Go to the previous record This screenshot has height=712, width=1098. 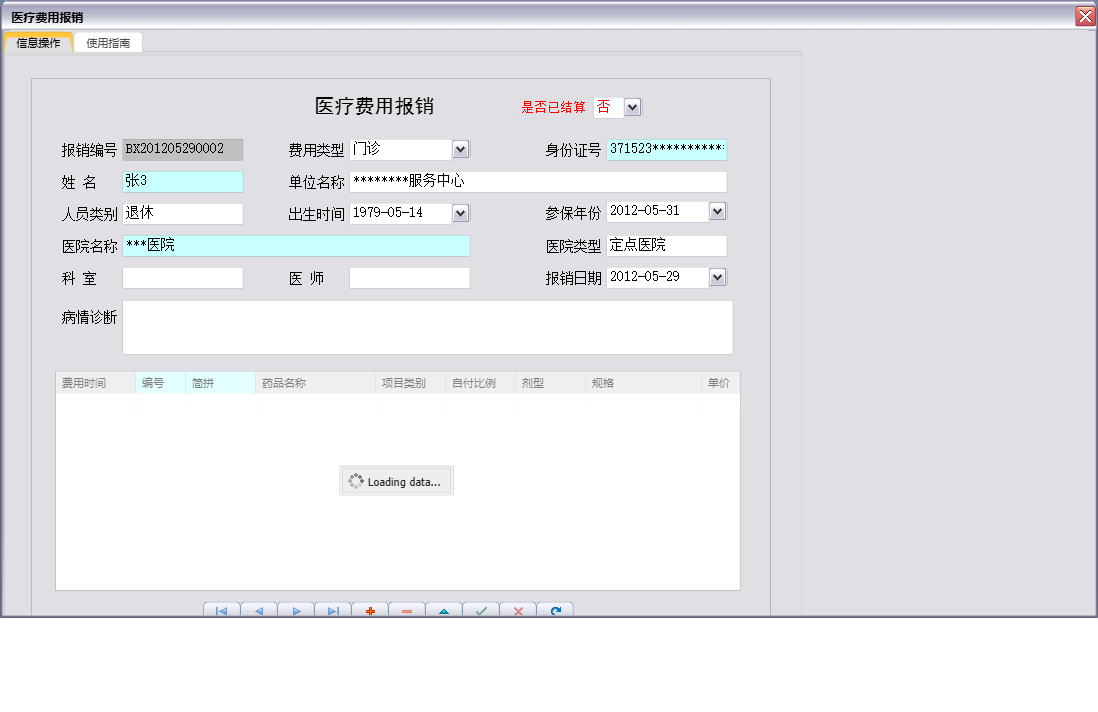point(259,609)
